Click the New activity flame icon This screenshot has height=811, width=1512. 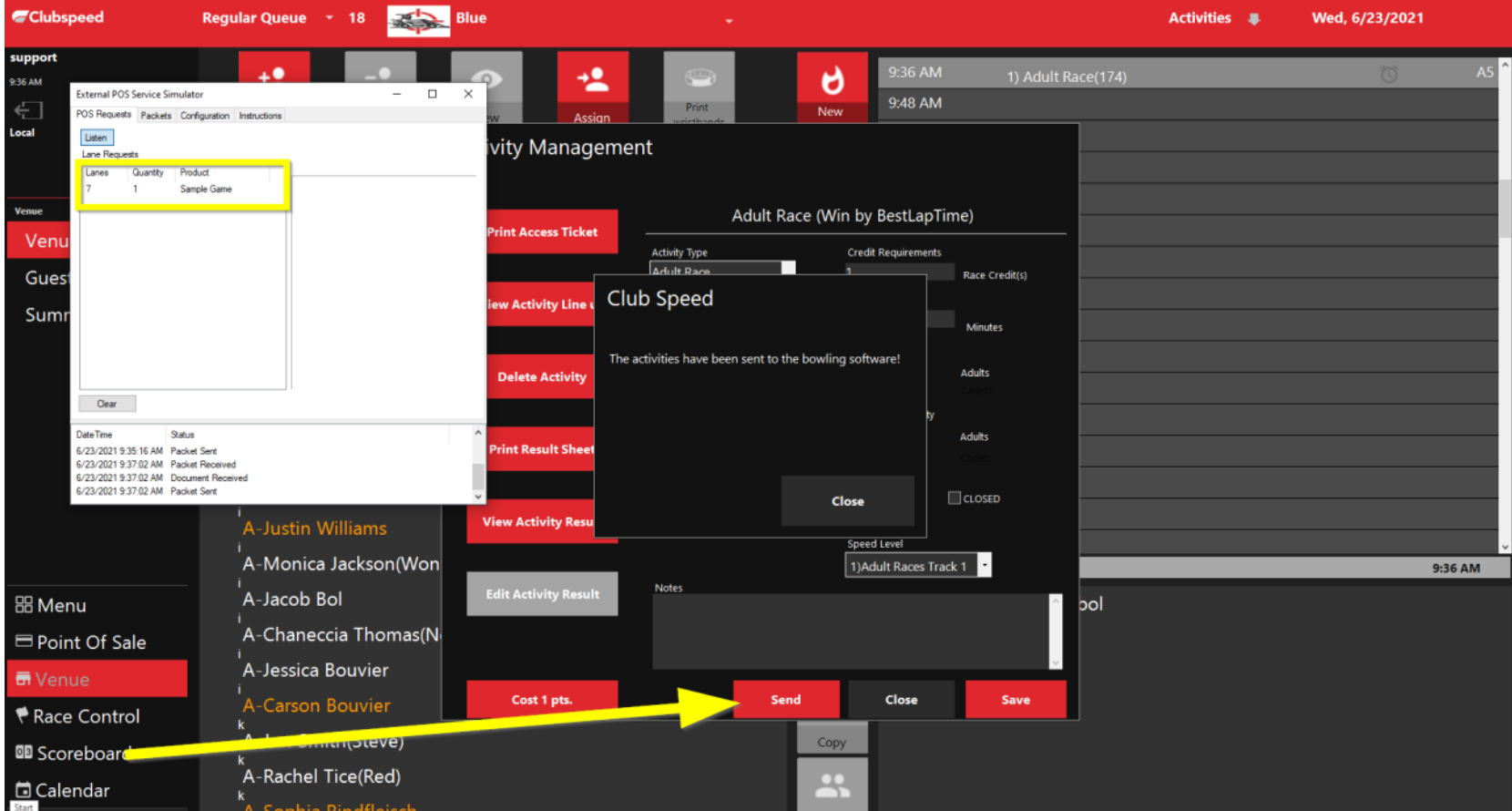point(831,81)
